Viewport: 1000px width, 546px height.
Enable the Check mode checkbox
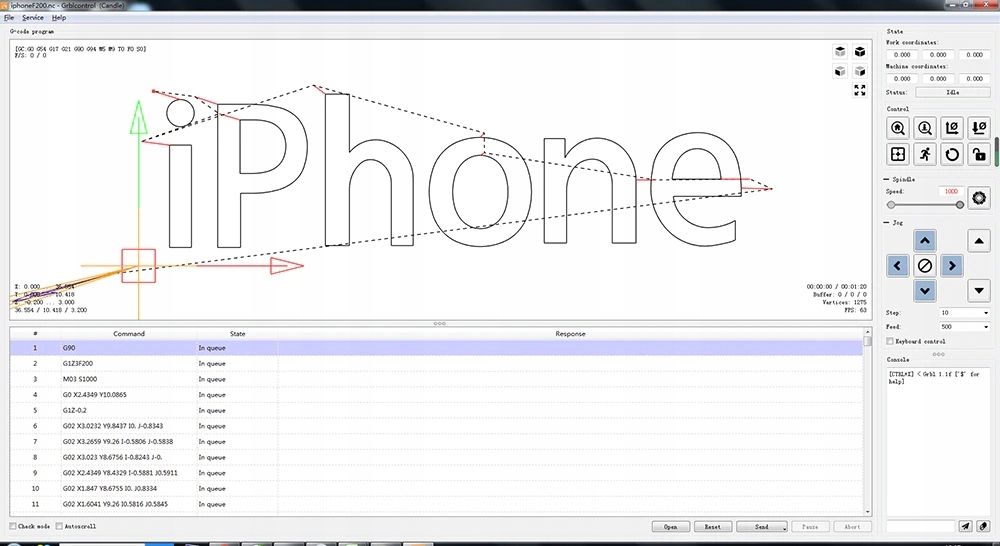pyautogui.click(x=13, y=526)
